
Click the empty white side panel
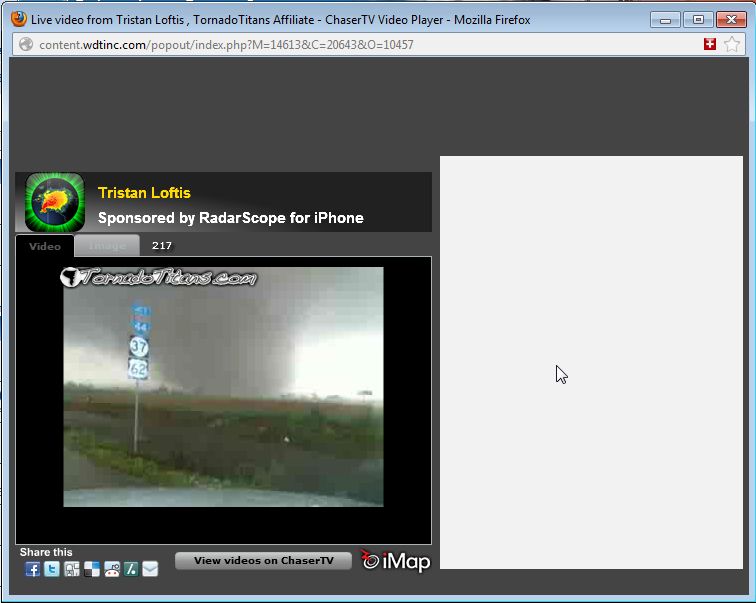(x=591, y=362)
